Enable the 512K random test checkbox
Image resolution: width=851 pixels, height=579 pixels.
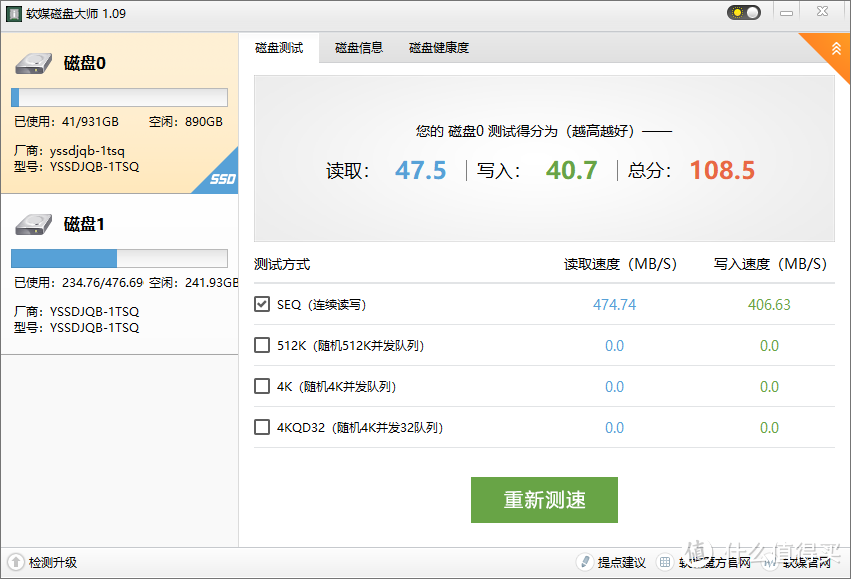click(x=262, y=345)
